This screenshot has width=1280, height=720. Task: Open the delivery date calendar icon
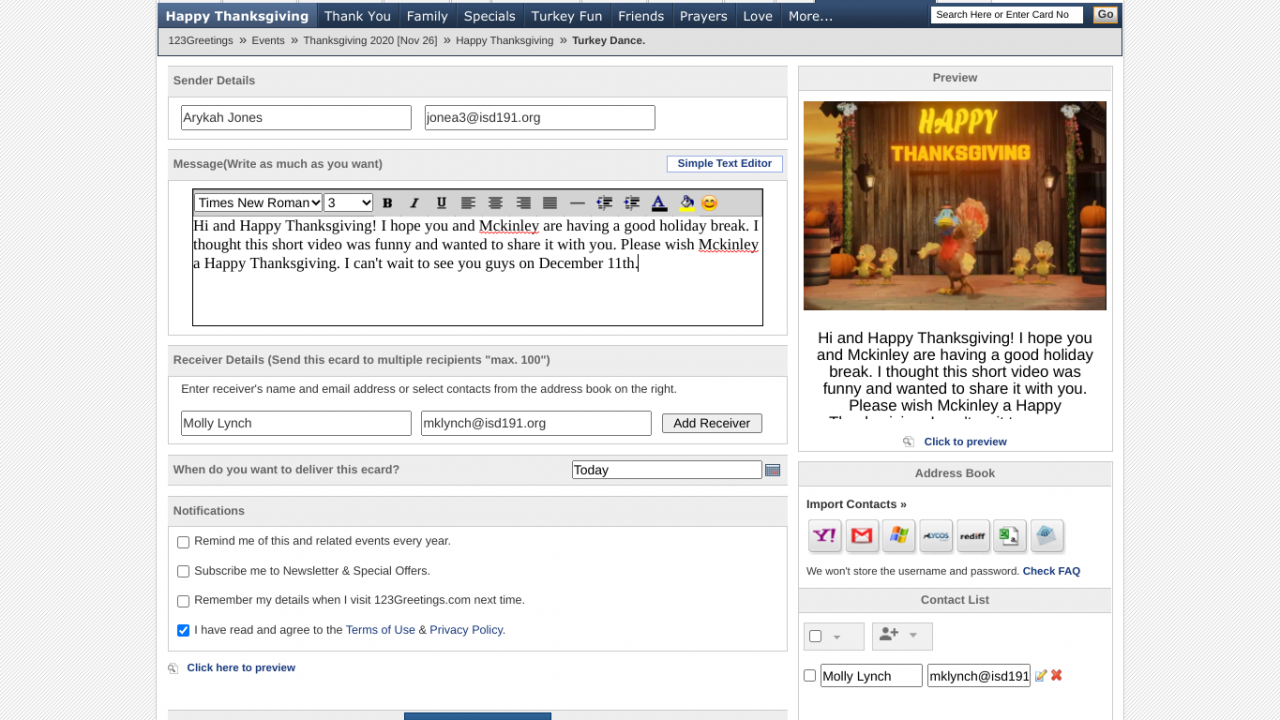pyautogui.click(x=773, y=470)
